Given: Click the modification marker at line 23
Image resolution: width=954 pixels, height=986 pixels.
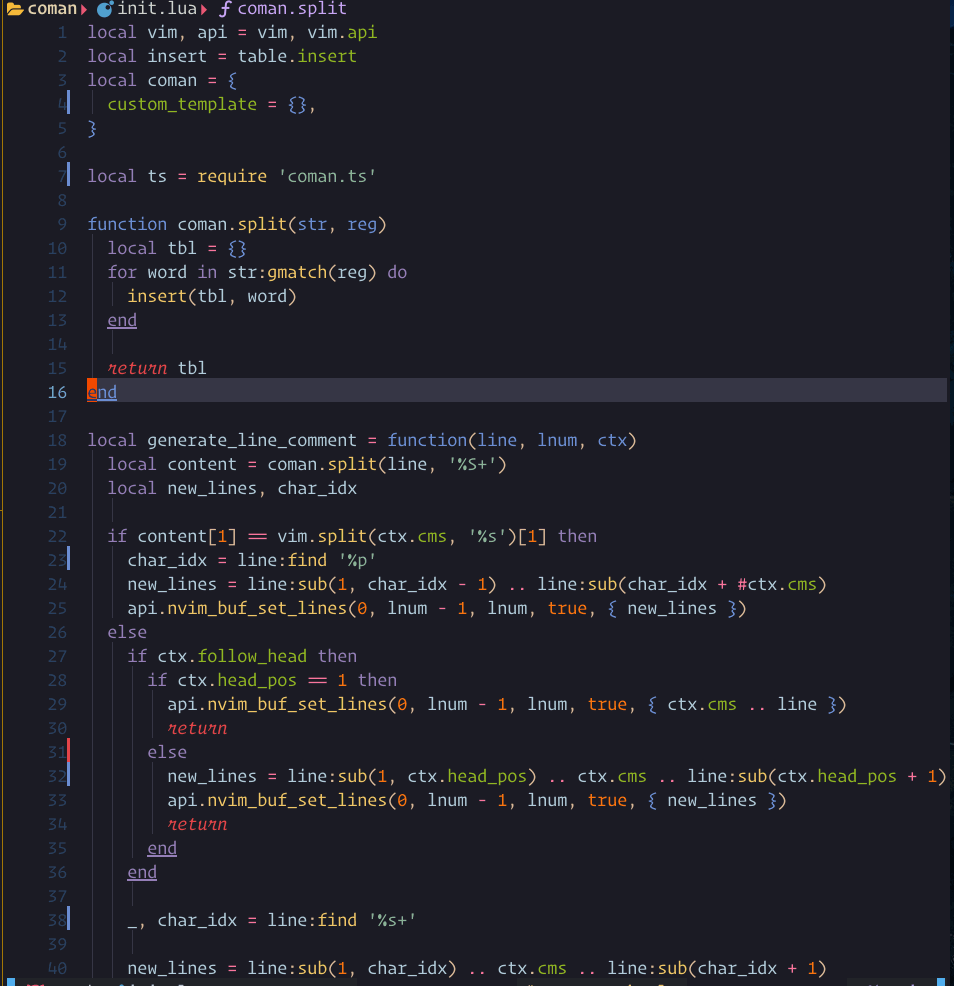Looking at the screenshot, I should [68, 559].
